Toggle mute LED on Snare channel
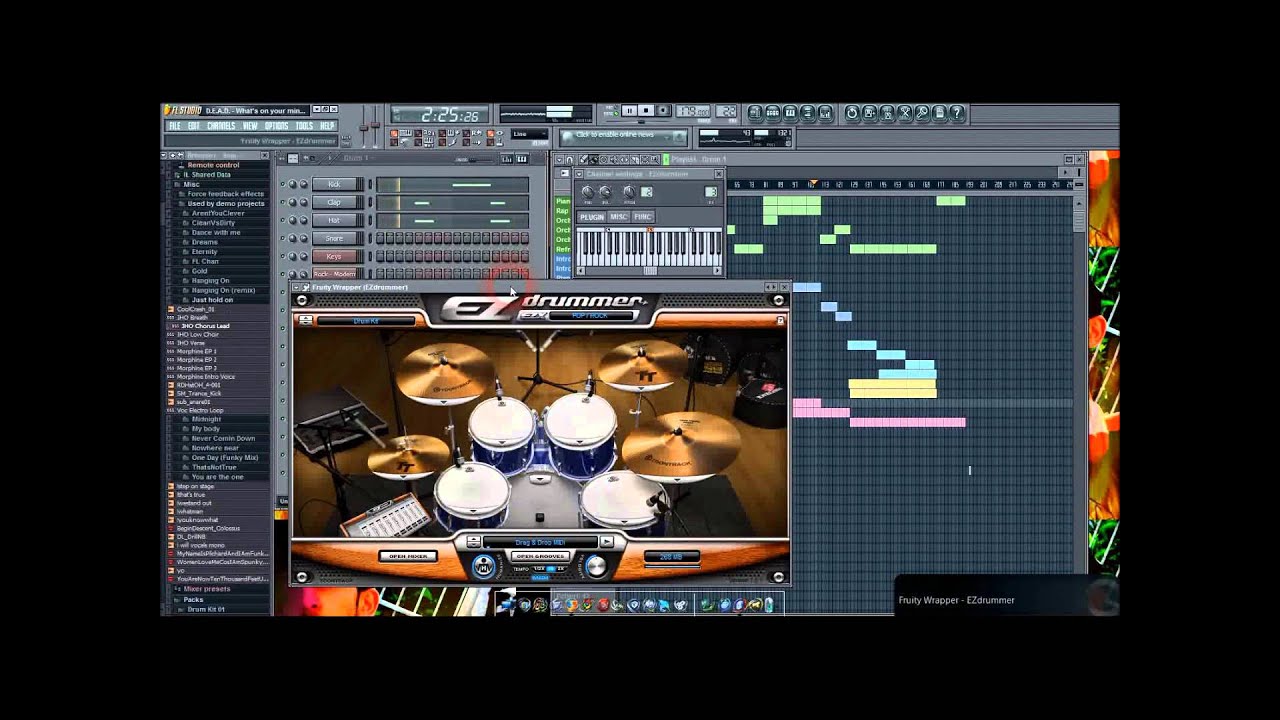1280x720 pixels. click(x=283, y=238)
